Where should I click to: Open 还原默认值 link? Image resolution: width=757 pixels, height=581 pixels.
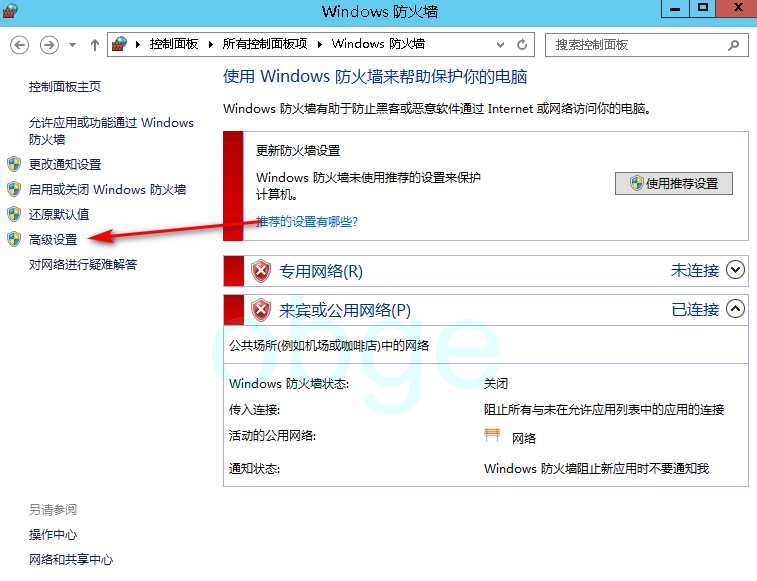59,214
